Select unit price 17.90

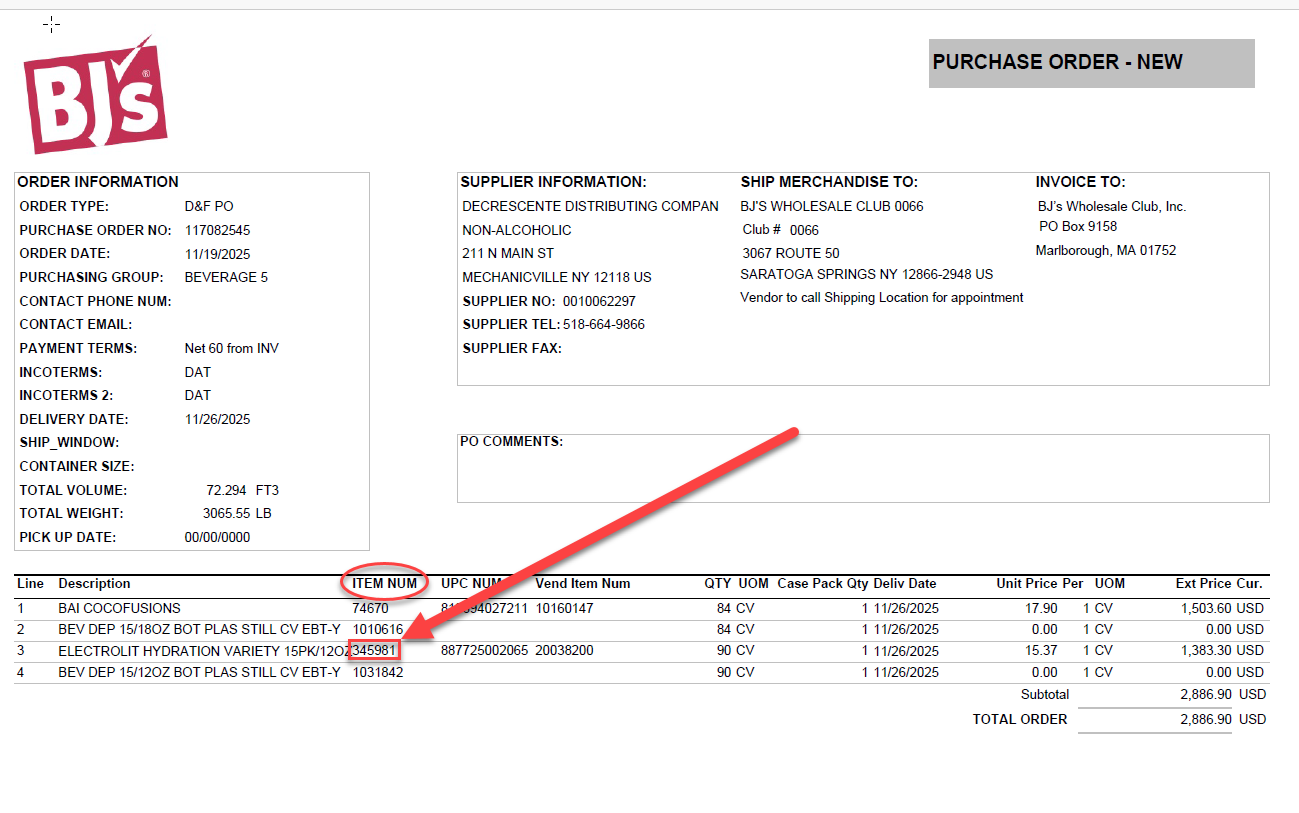(x=1041, y=608)
